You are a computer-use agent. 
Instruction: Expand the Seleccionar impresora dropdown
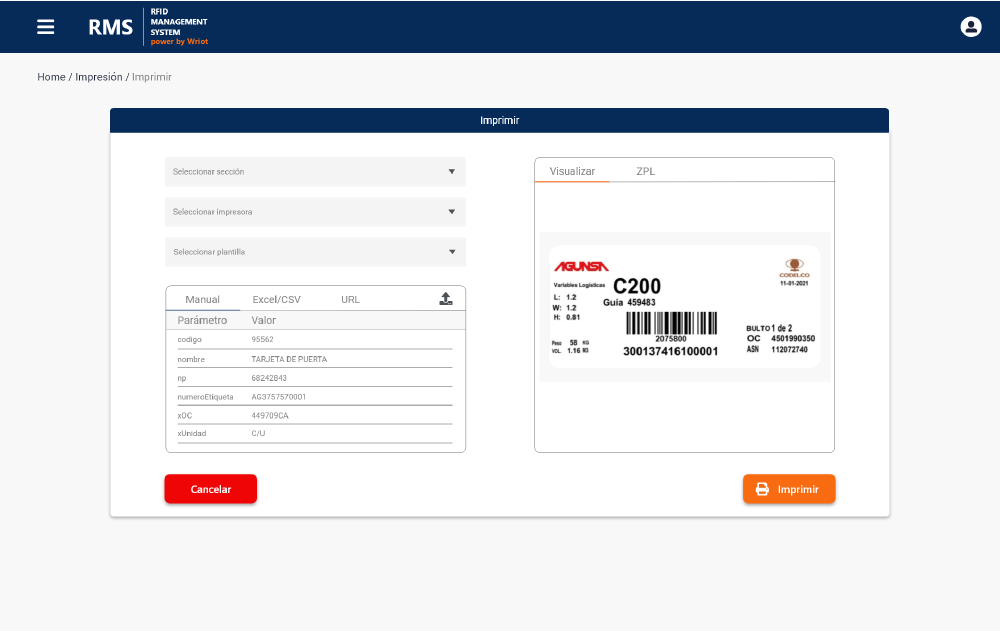tap(315, 211)
